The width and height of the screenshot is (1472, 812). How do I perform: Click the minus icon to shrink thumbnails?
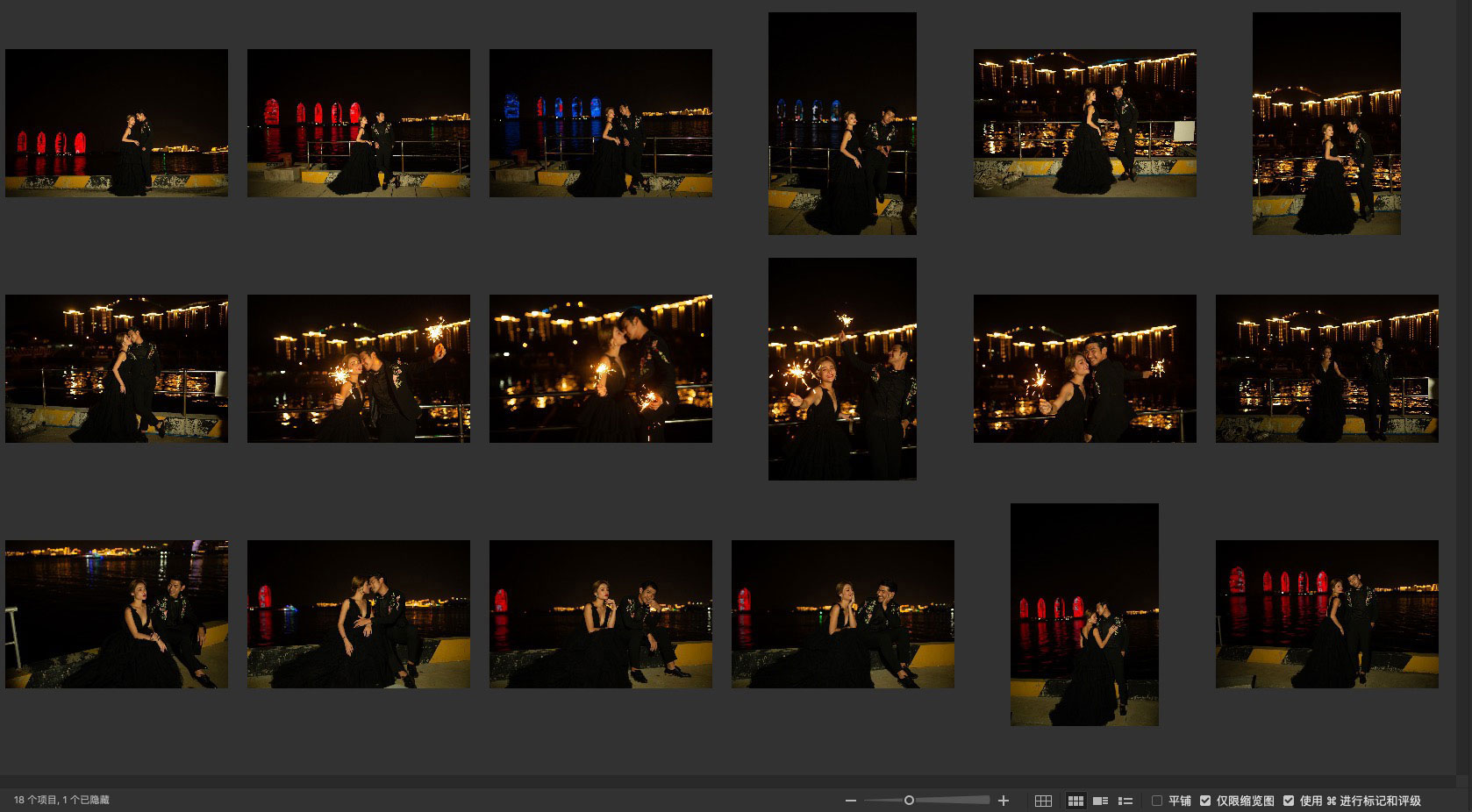(x=850, y=801)
